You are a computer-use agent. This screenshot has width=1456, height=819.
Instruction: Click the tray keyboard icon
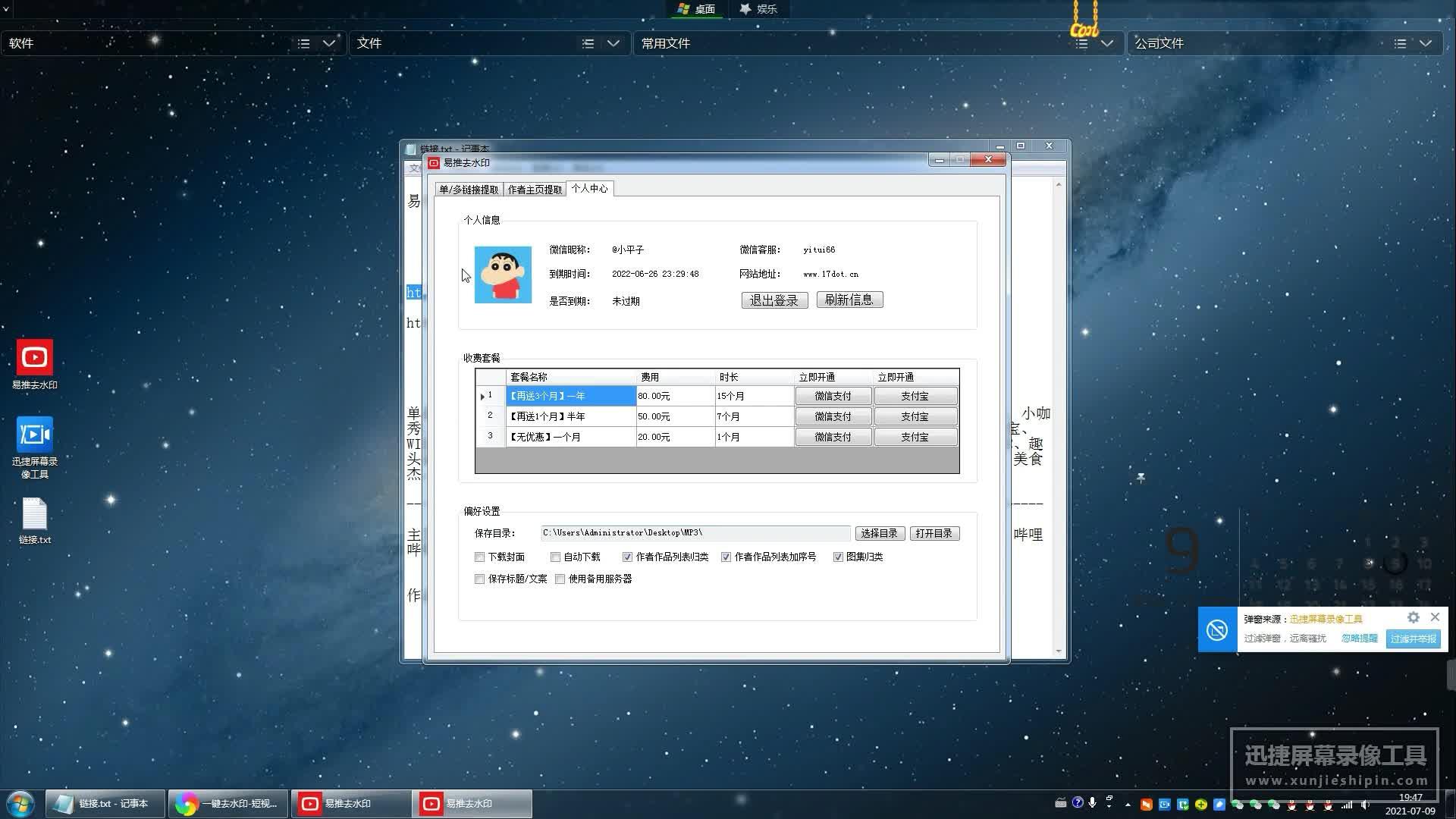coord(1061,803)
